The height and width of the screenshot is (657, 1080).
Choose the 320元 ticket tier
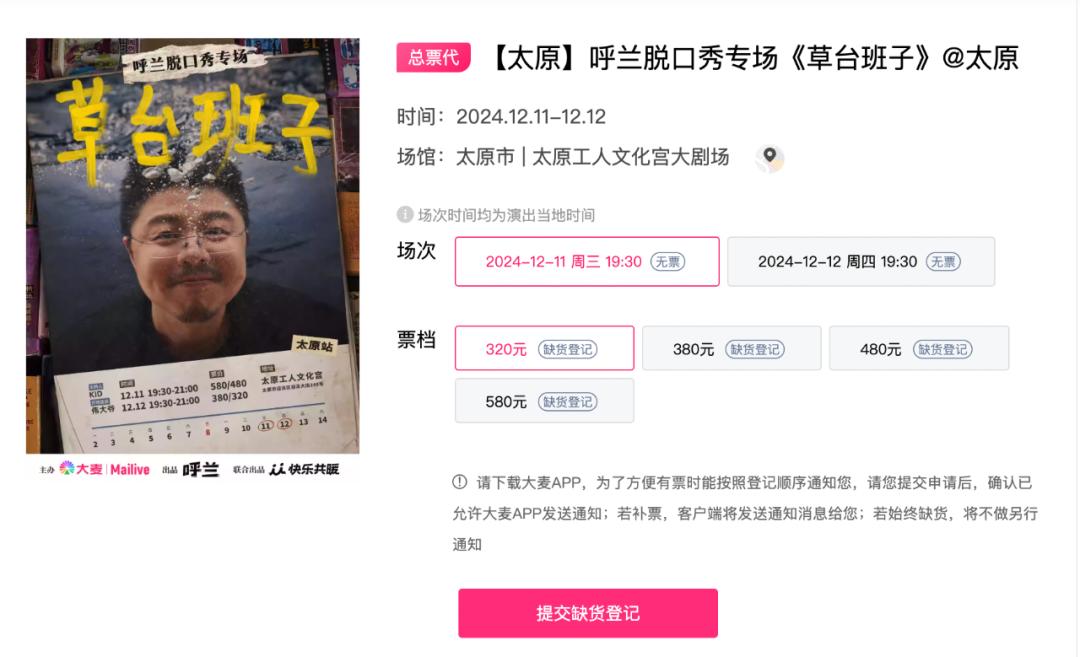pyautogui.click(x=544, y=348)
